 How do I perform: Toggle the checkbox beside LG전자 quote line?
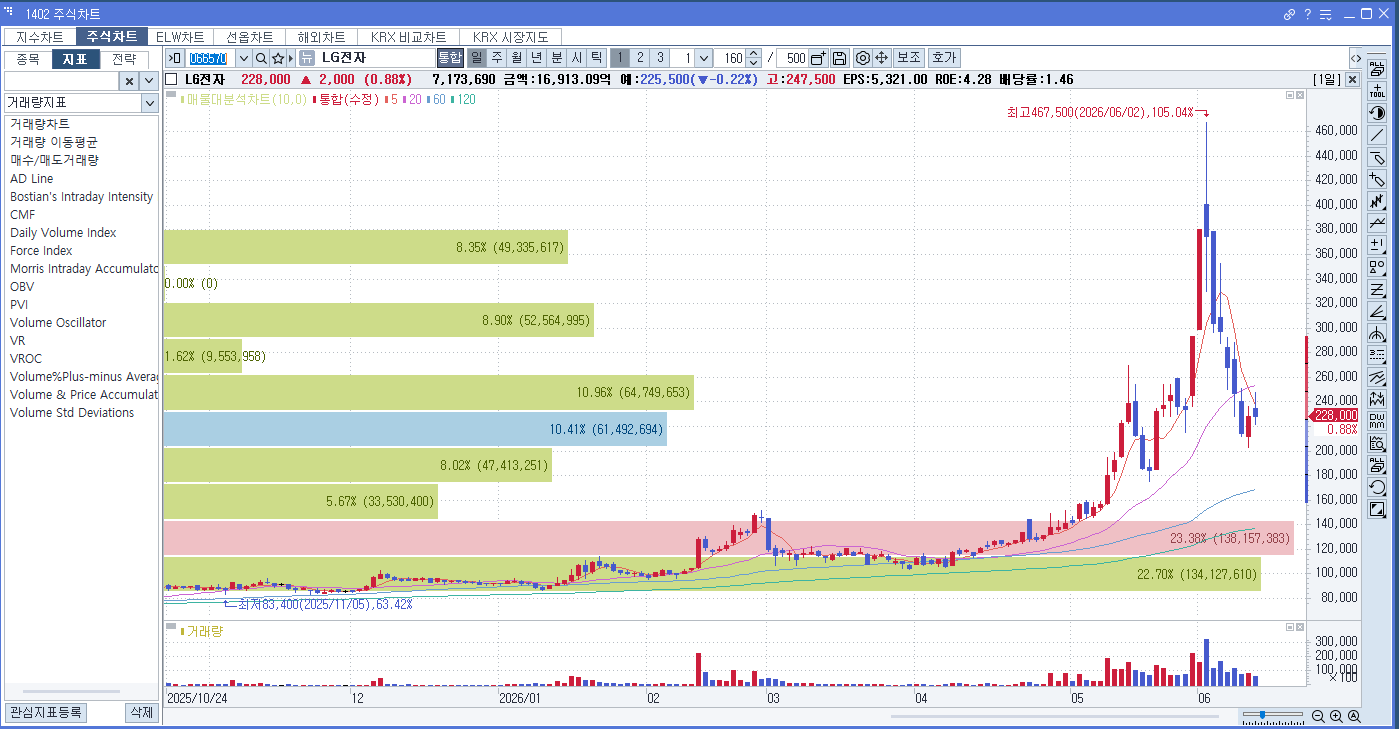[172, 79]
